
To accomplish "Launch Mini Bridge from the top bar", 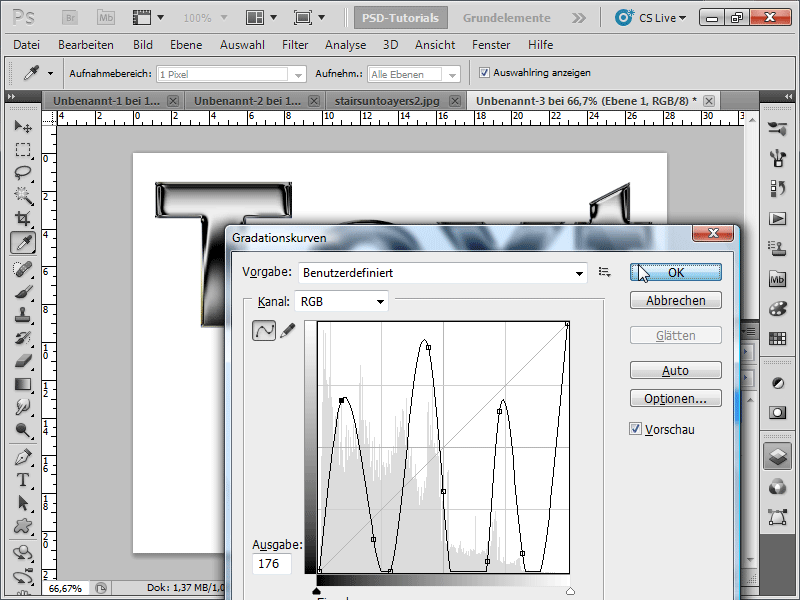I will (106, 18).
